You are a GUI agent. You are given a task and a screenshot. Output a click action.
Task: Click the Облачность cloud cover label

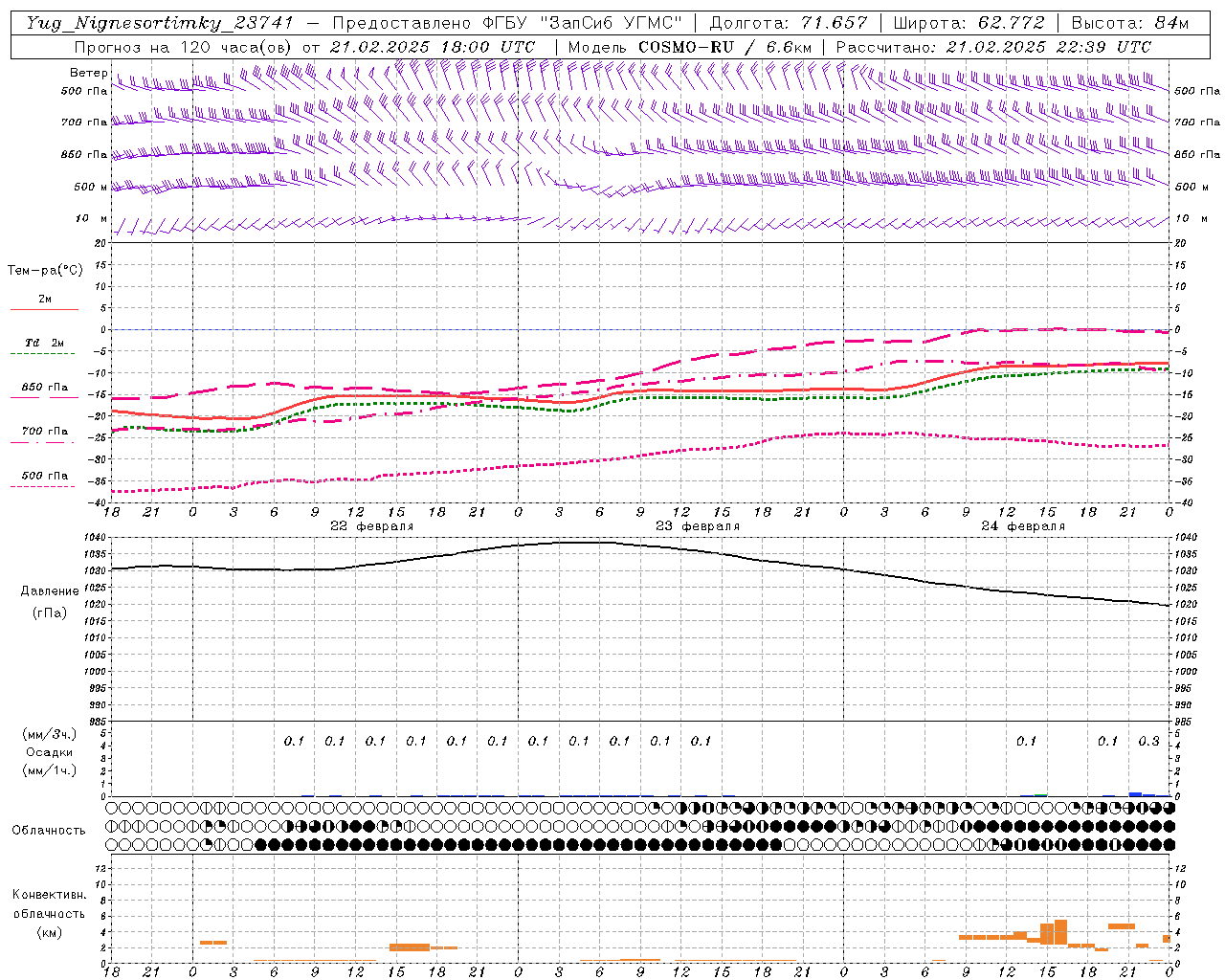(49, 830)
